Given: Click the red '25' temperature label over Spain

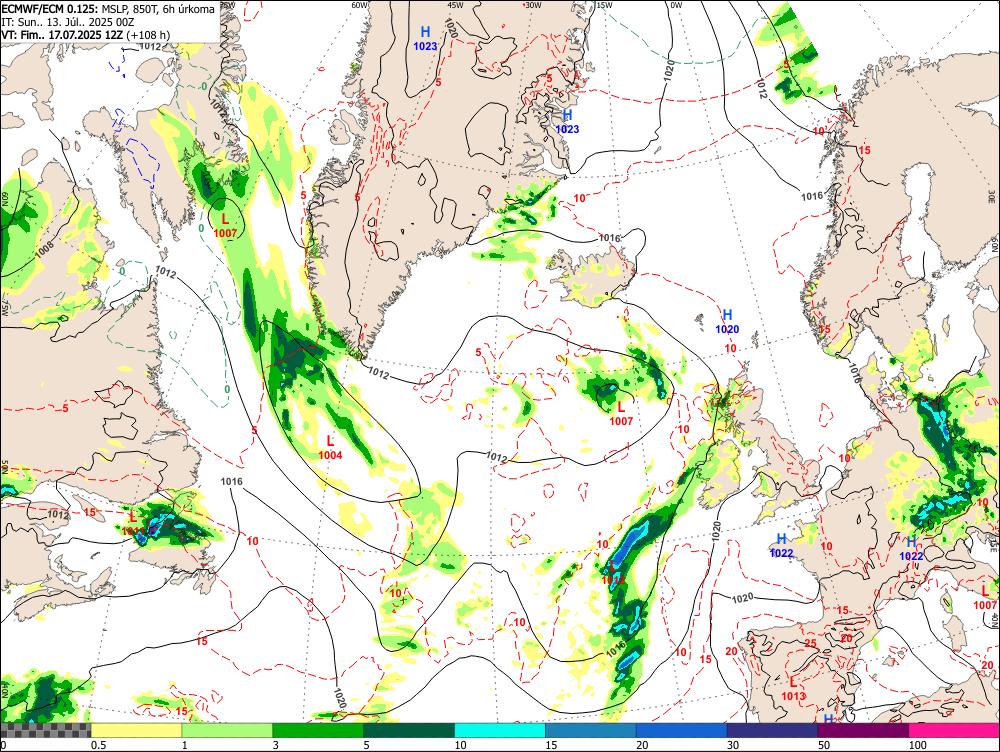Looking at the screenshot, I should tap(811, 644).
